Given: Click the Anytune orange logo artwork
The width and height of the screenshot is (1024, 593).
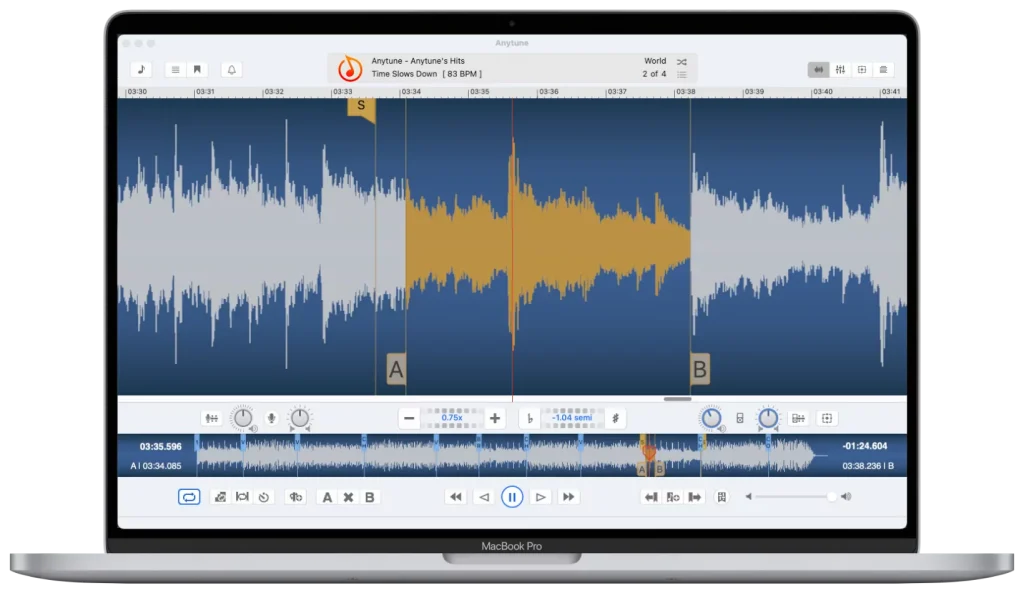Looking at the screenshot, I should (x=349, y=68).
